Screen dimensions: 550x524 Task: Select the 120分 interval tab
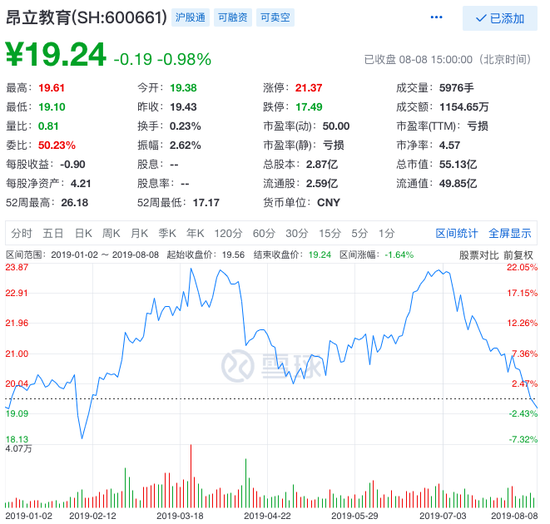pos(228,233)
